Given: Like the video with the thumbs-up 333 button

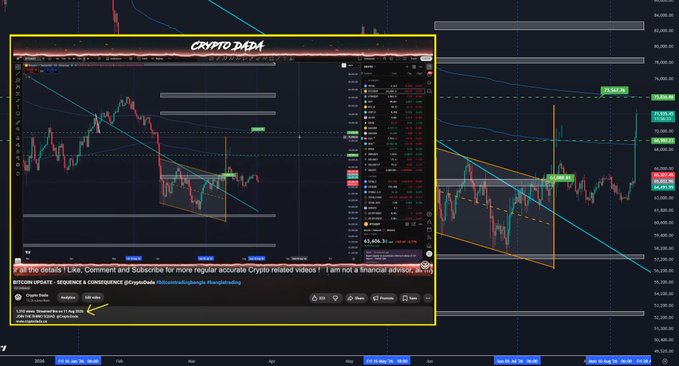Looking at the screenshot, I should click(318, 298).
